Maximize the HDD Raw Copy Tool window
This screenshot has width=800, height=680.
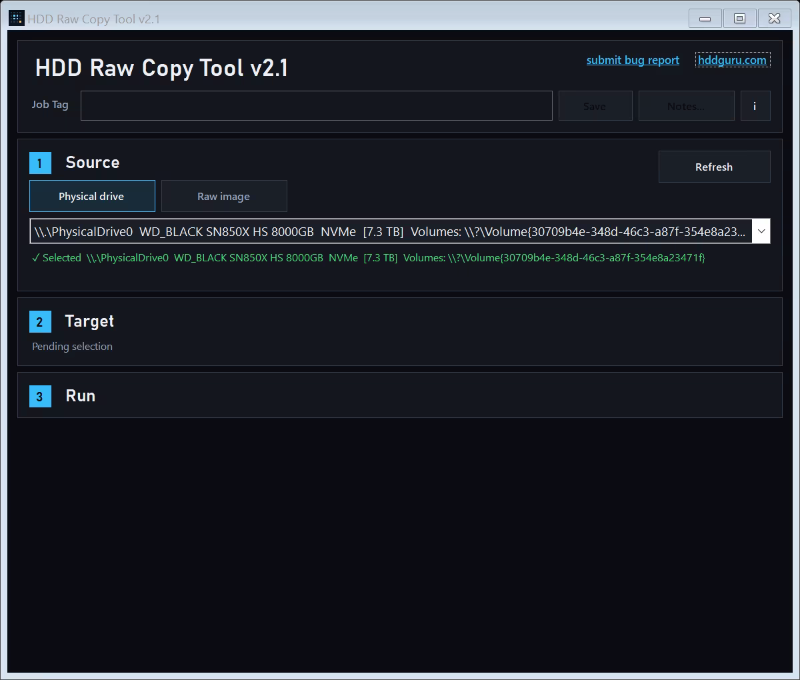click(739, 19)
